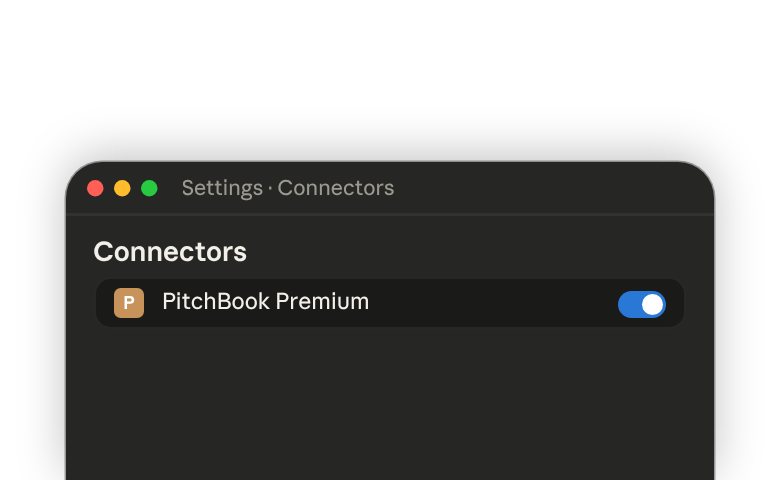Select the PitchBook Premium label text
The width and height of the screenshot is (780, 480).
266,301
